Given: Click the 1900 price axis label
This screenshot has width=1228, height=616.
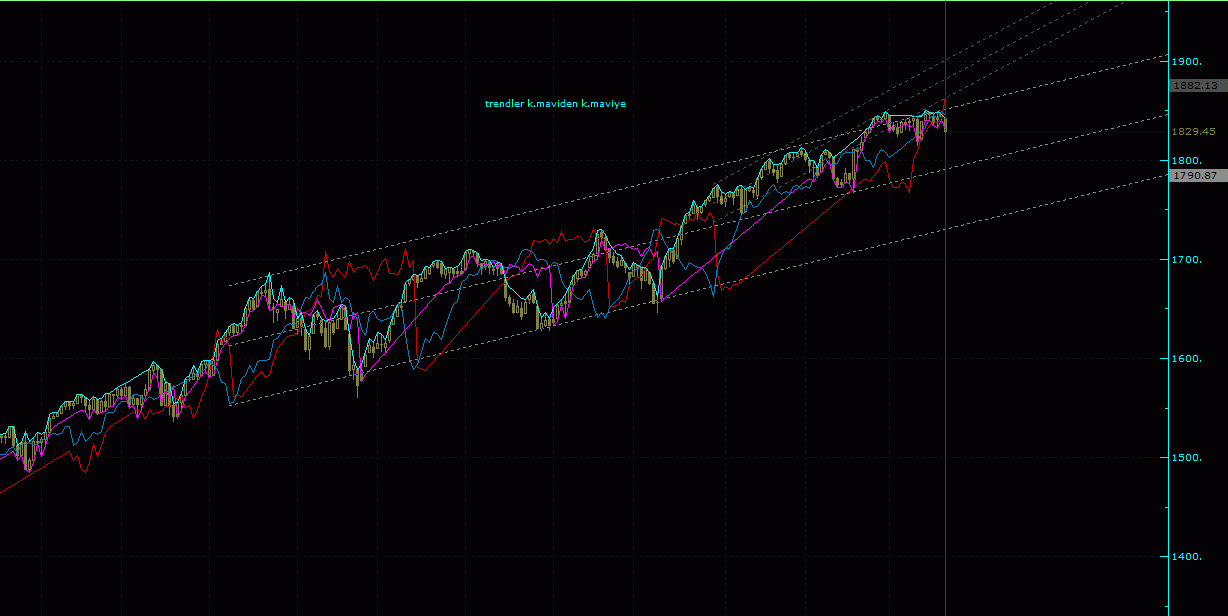Looking at the screenshot, I should [1187, 62].
